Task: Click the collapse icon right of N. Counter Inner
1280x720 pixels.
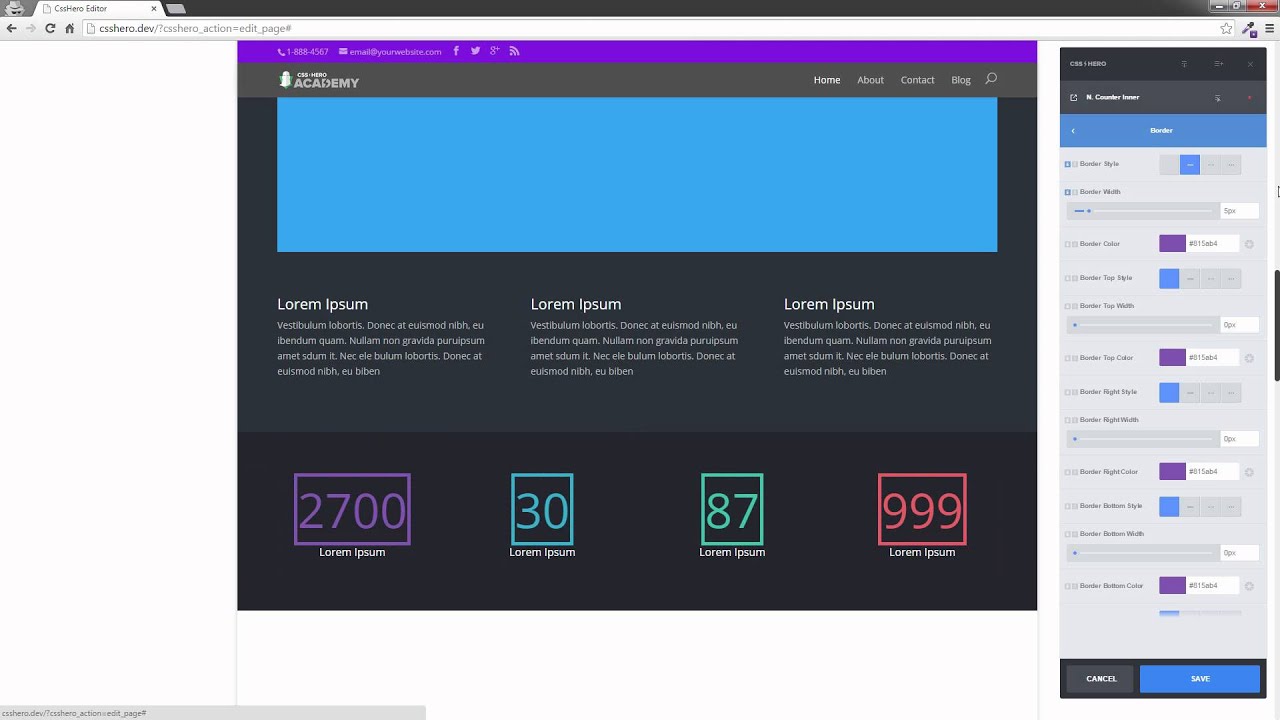Action: [1217, 98]
